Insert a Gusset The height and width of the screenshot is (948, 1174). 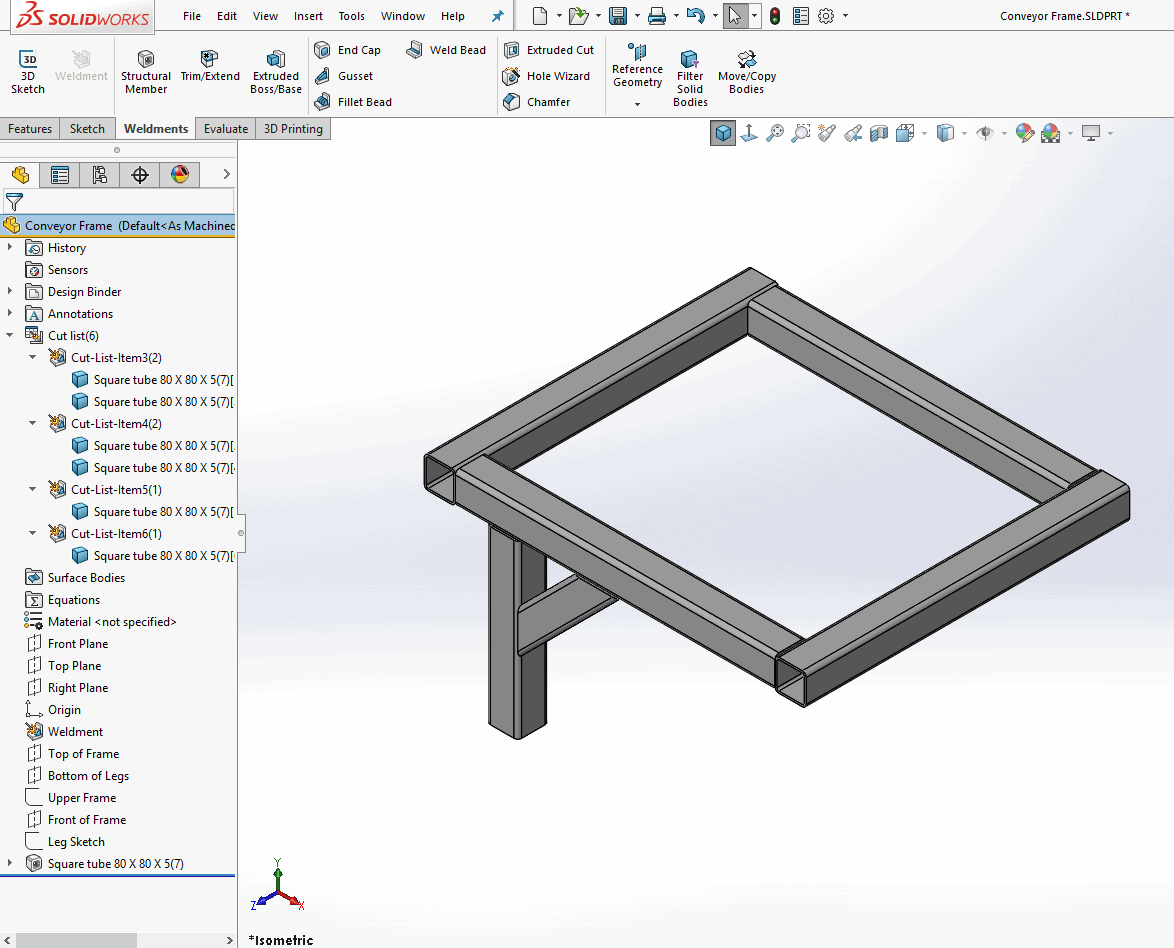pos(344,76)
